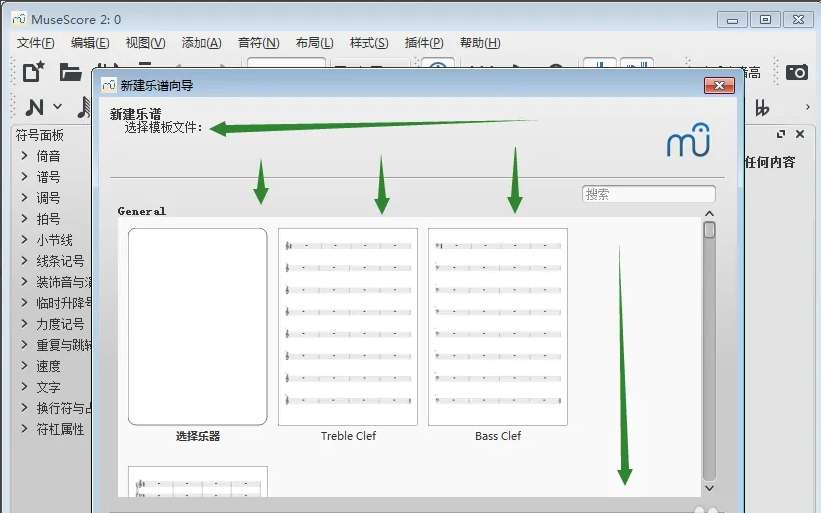Close the 新建乐谱向导 dialog

719,85
